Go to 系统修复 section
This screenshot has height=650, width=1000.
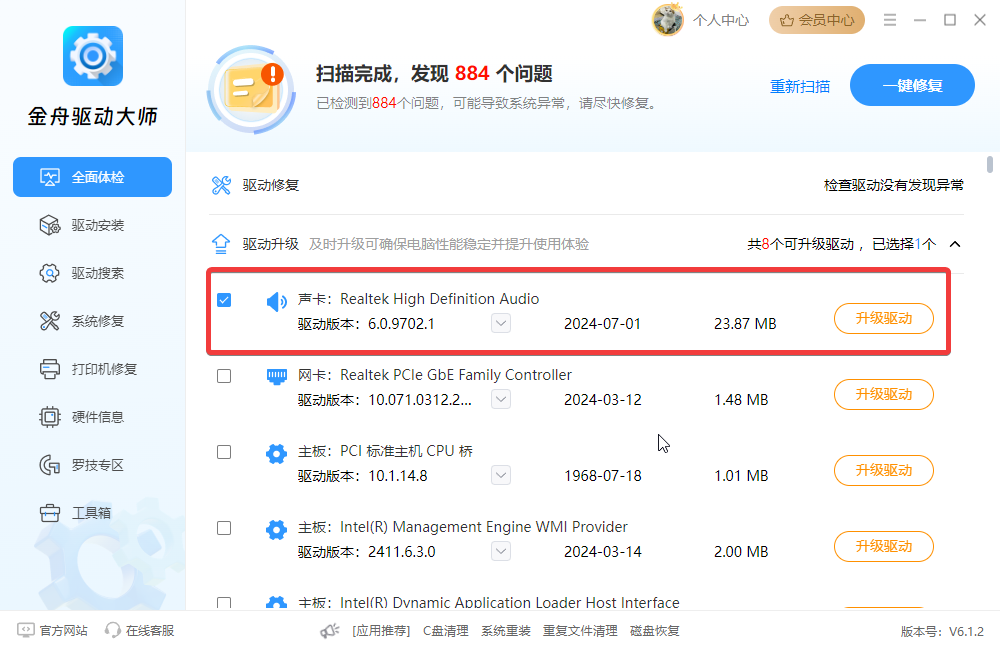coord(92,321)
